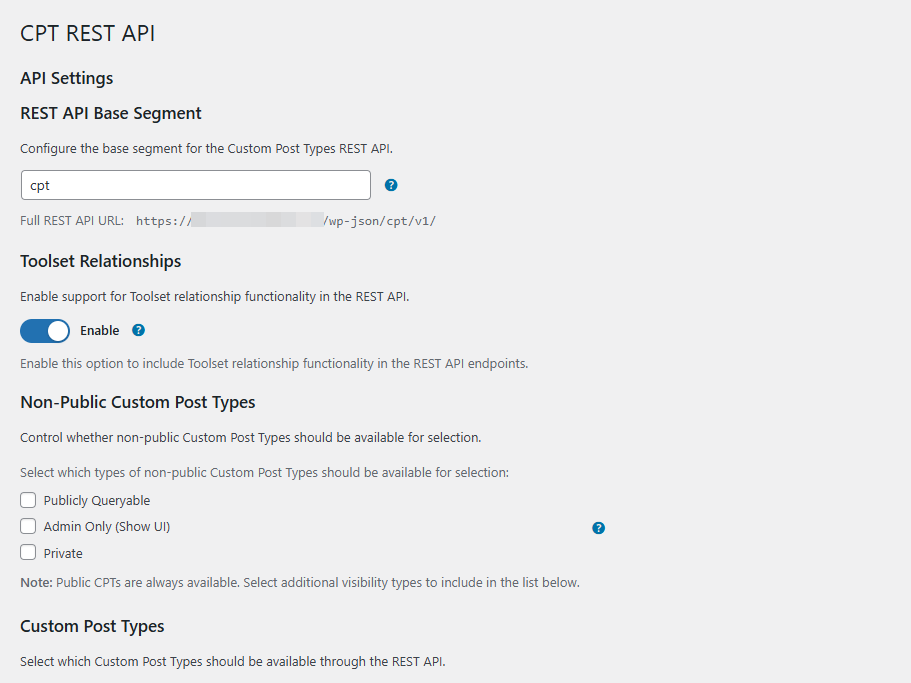Click the "Publicly Queryable" label text
The width and height of the screenshot is (911, 683).
click(97, 500)
